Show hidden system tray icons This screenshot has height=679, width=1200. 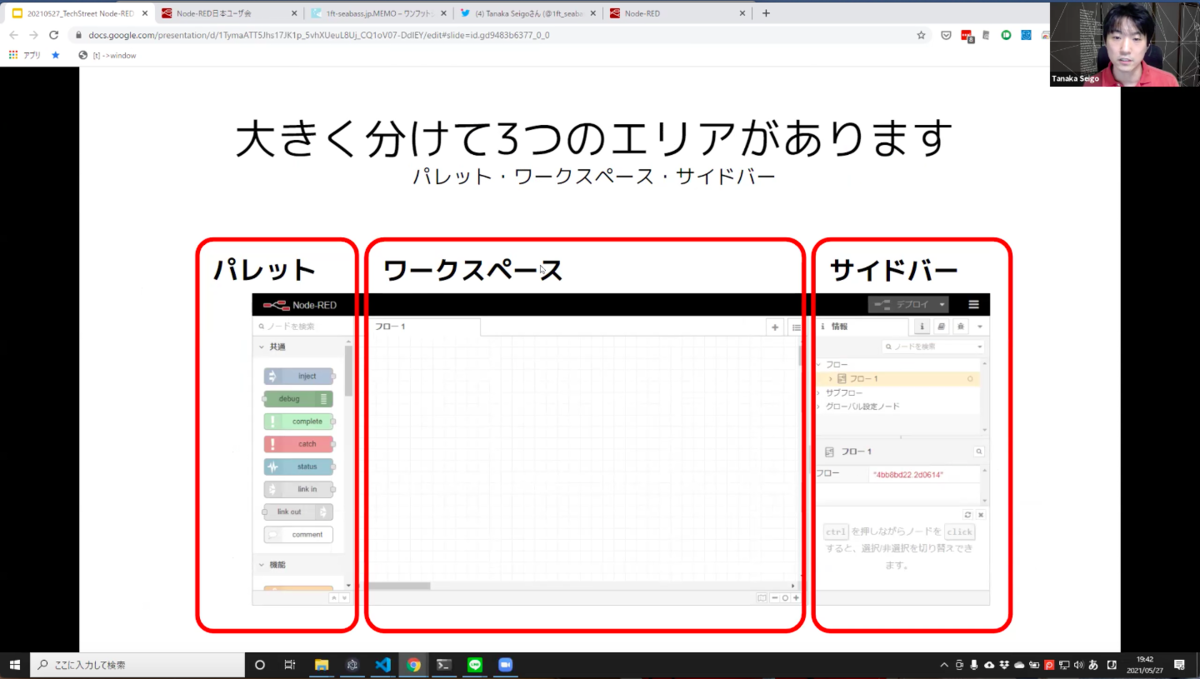[x=944, y=665]
